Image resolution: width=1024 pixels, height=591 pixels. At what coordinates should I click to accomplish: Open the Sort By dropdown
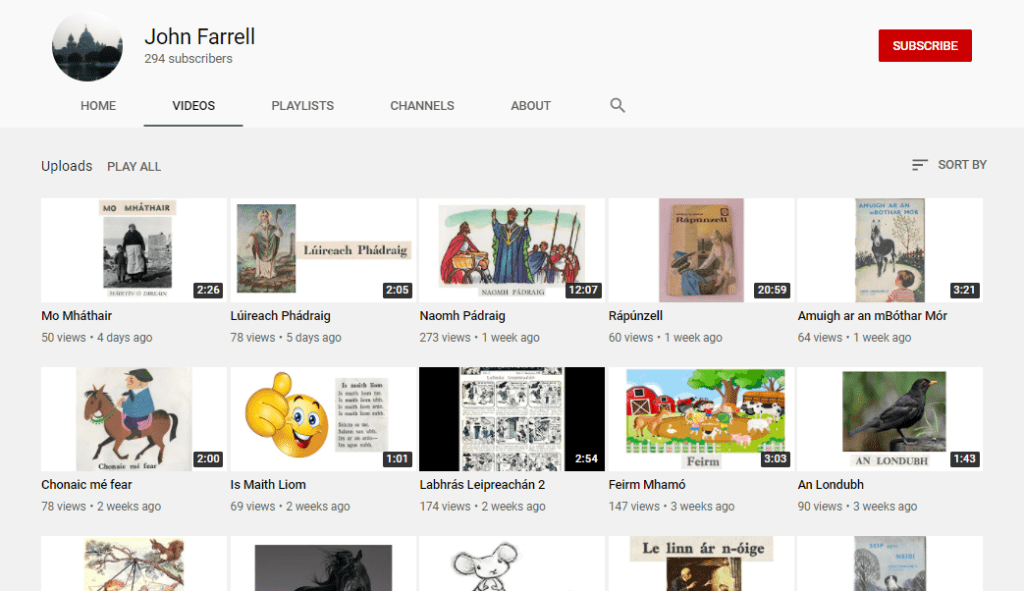949,165
